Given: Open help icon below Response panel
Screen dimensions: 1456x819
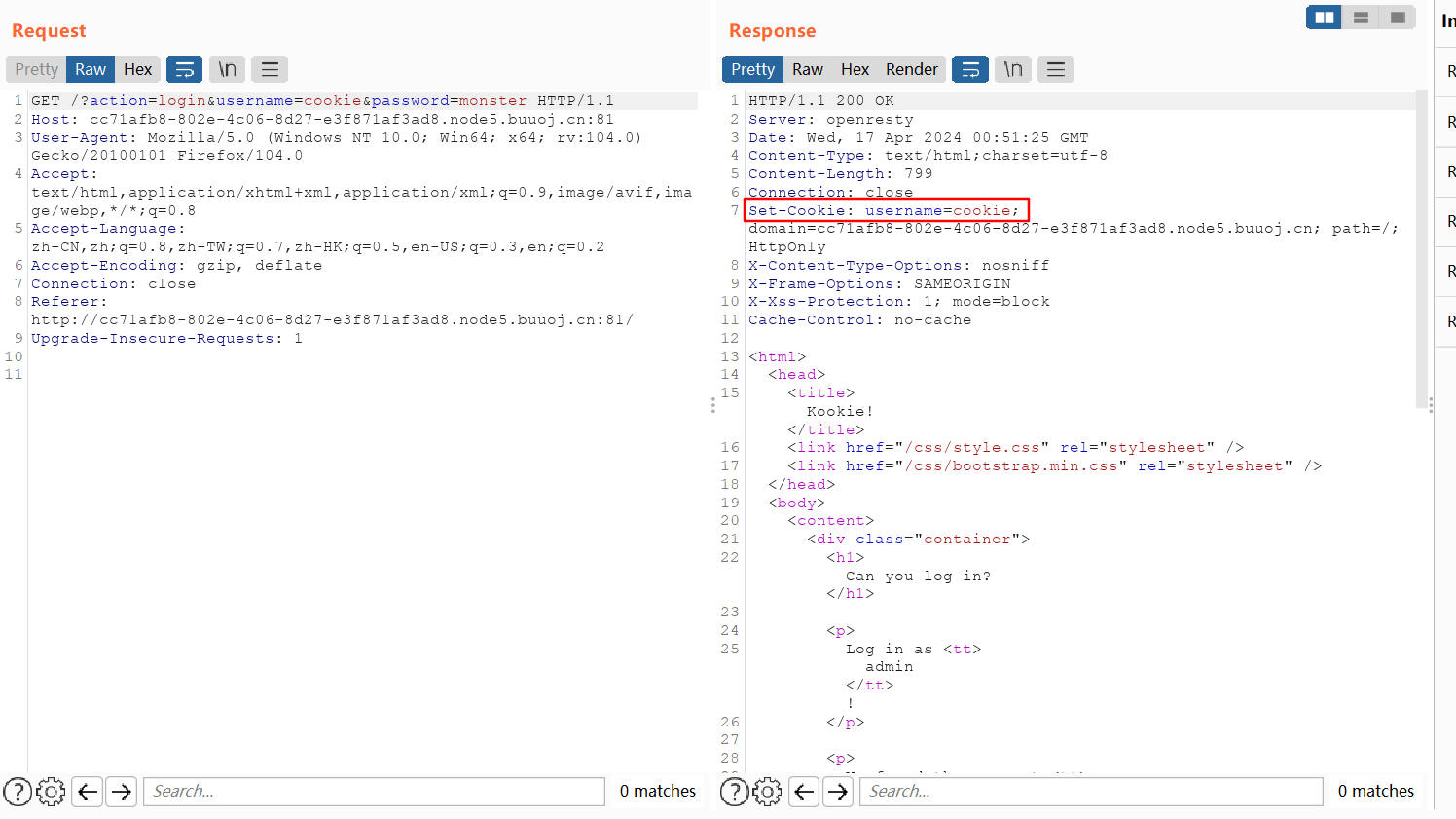Looking at the screenshot, I should (735, 792).
